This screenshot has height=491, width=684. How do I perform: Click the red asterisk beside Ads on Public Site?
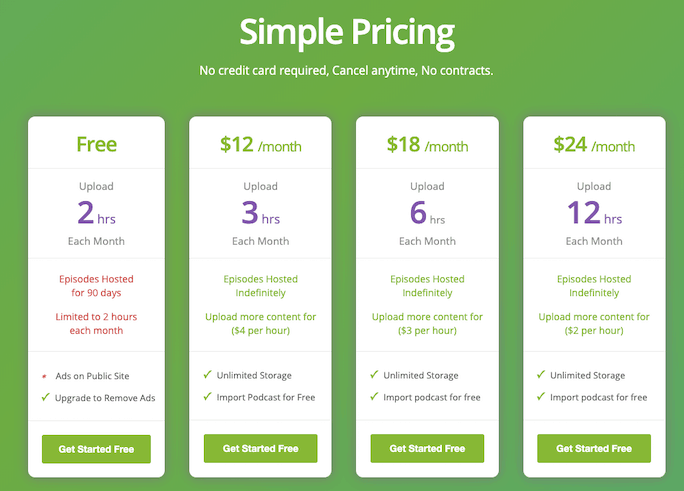click(x=44, y=376)
